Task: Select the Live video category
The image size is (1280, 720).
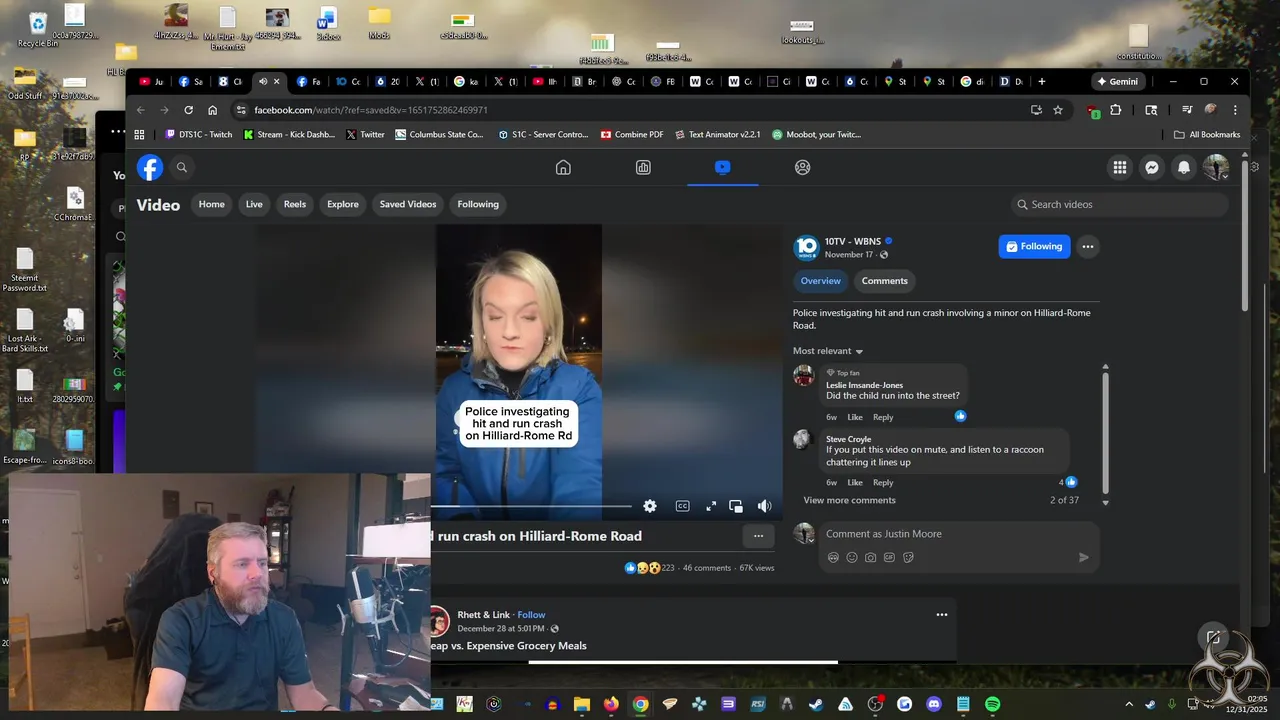Action: 254,204
